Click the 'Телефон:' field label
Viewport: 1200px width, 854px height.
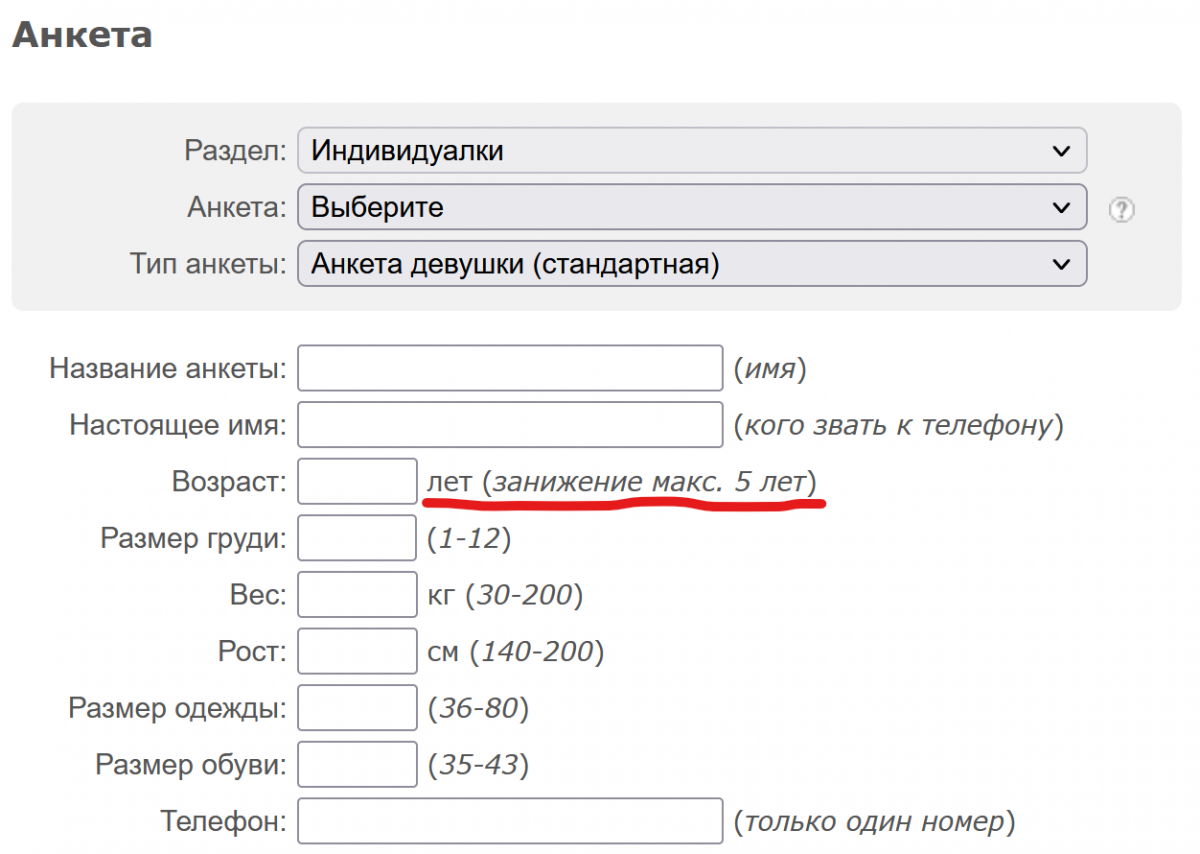pos(223,823)
